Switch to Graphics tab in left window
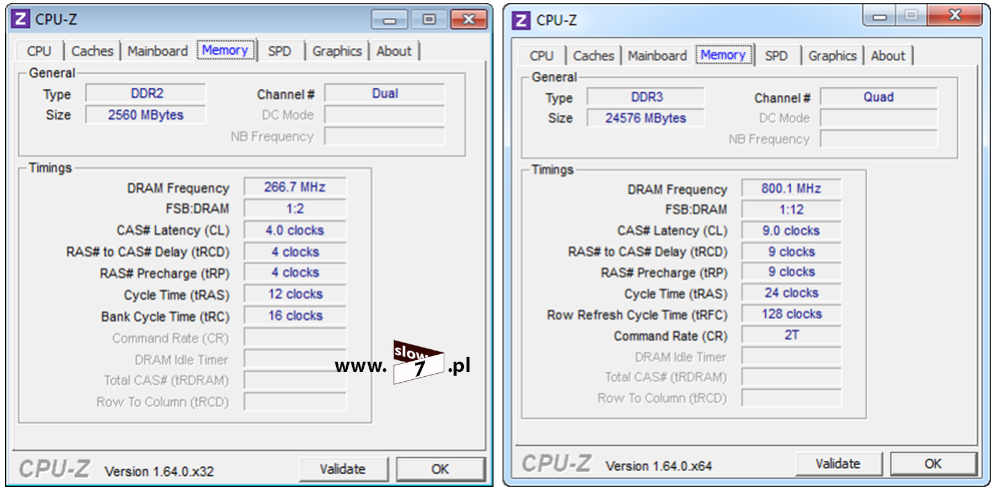 (337, 51)
